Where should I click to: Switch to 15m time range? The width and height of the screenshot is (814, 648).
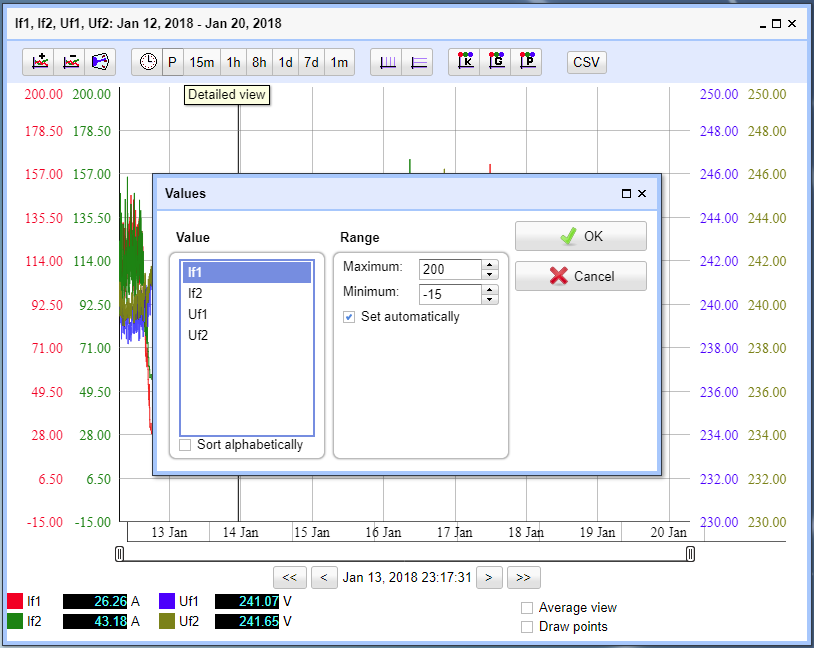(202, 62)
